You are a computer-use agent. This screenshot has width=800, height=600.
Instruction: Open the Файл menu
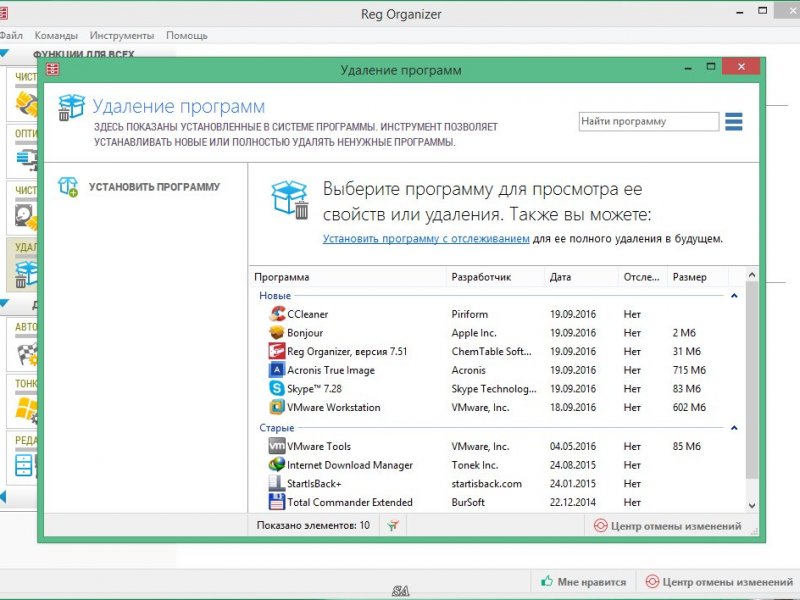point(11,35)
